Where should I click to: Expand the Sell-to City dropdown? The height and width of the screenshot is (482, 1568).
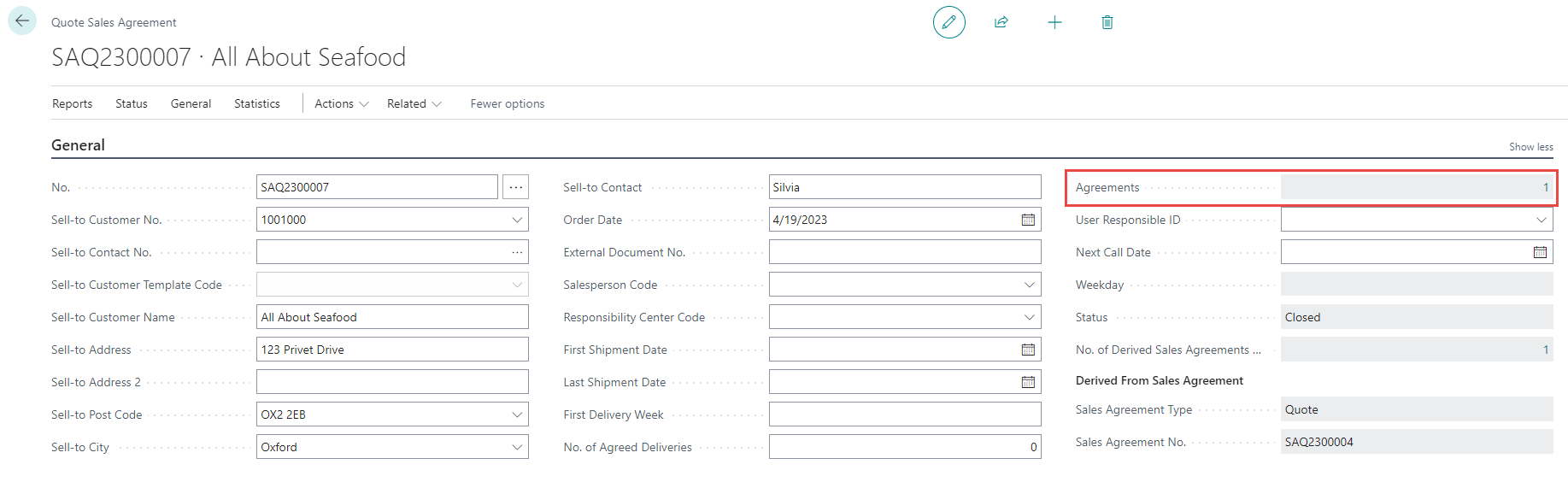coord(517,447)
